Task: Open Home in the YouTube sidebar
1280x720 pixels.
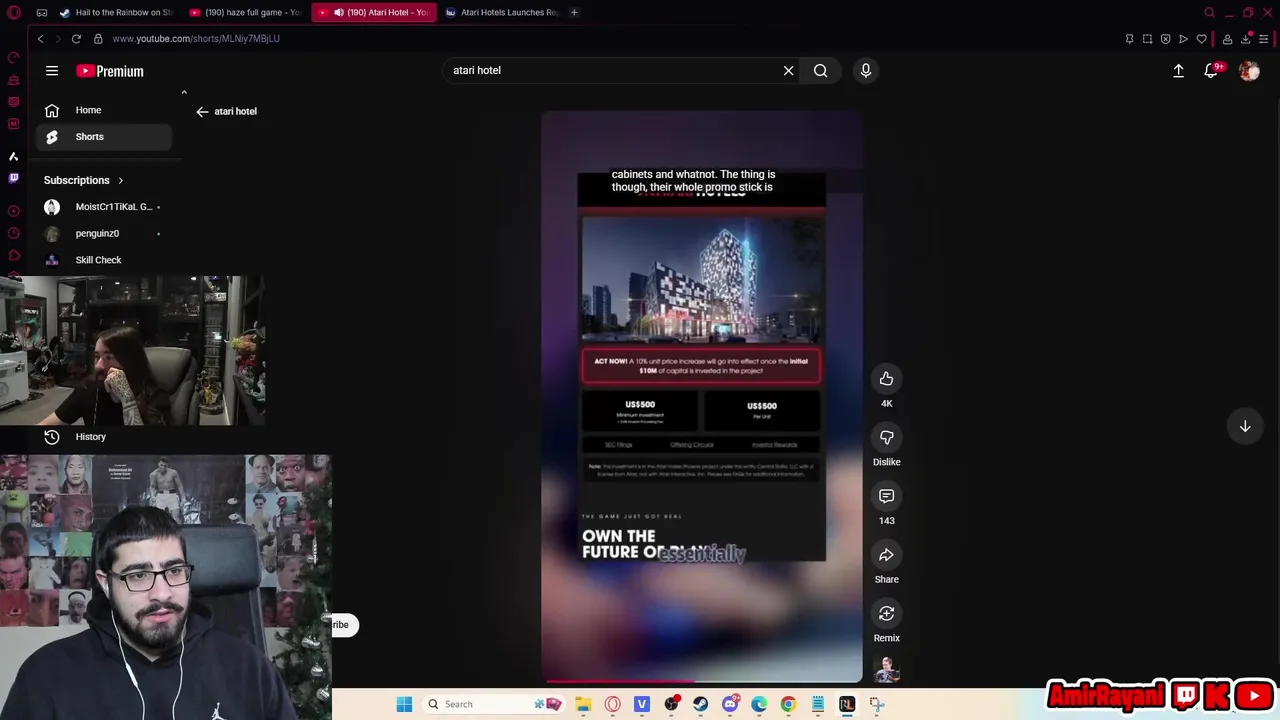Action: 103,110
